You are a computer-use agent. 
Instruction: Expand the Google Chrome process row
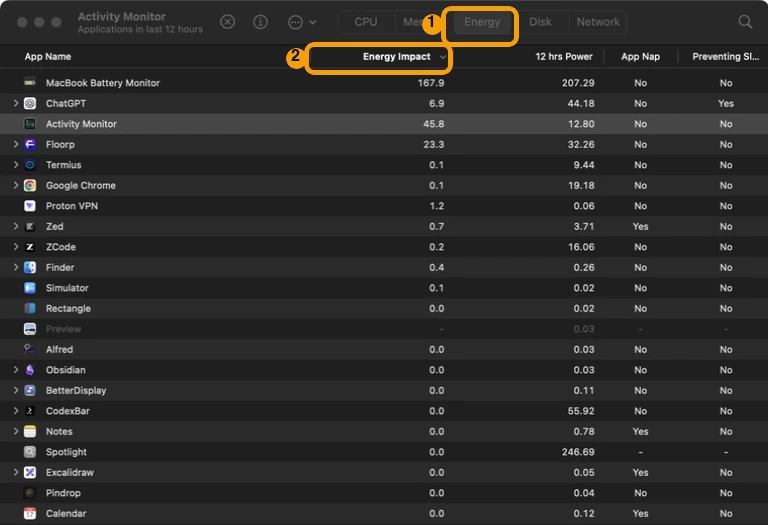[x=16, y=186]
